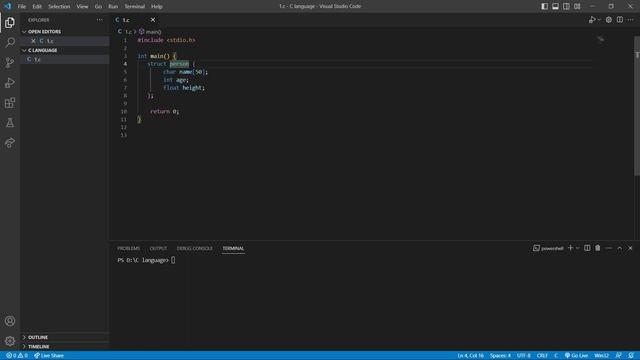This screenshot has height=360, width=640.
Task: Open the Search view in activity bar
Action: click(x=10, y=42)
